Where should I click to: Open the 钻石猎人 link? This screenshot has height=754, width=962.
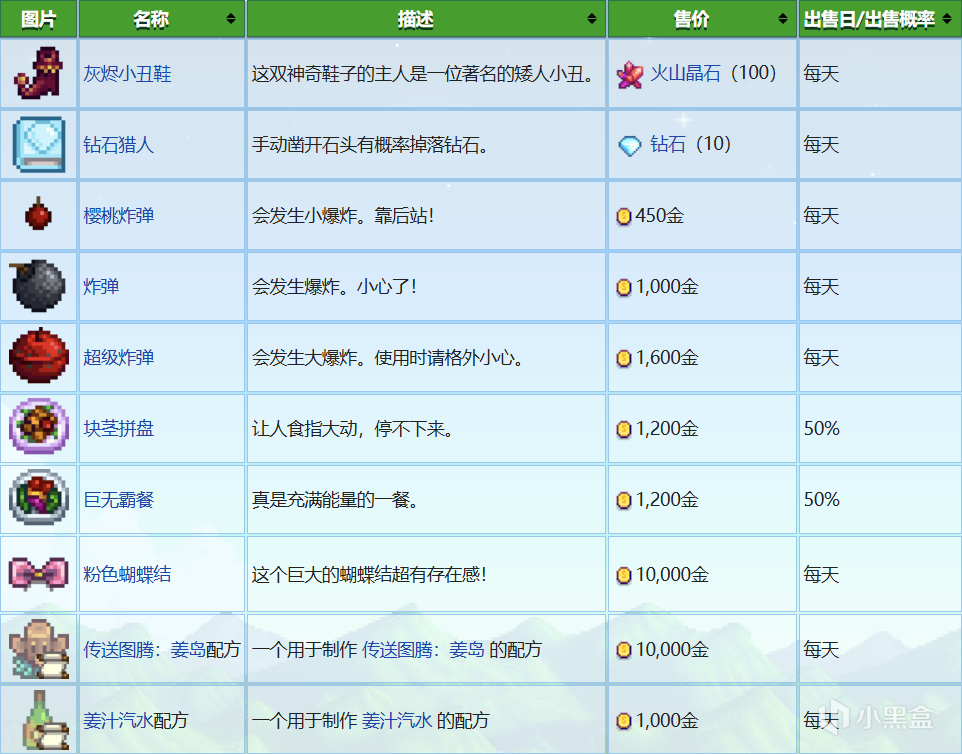(118, 145)
